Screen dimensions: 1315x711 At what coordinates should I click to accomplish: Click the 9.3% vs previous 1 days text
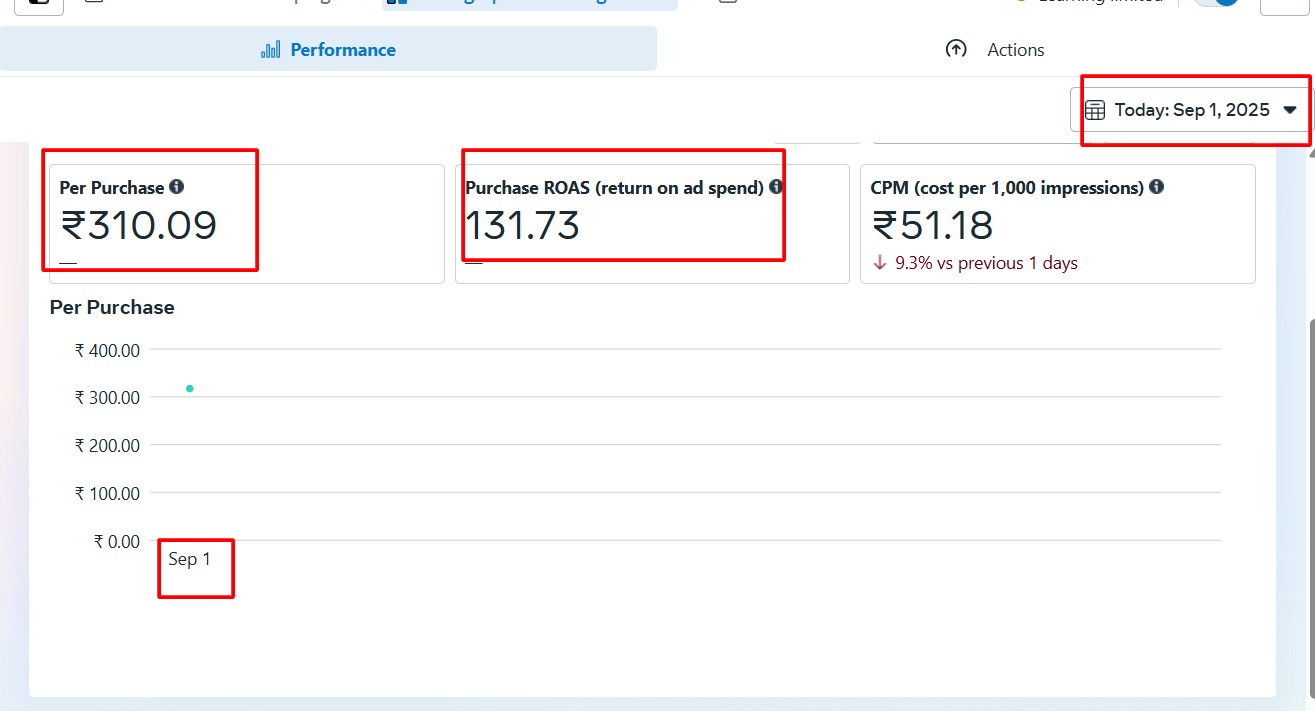[986, 263]
